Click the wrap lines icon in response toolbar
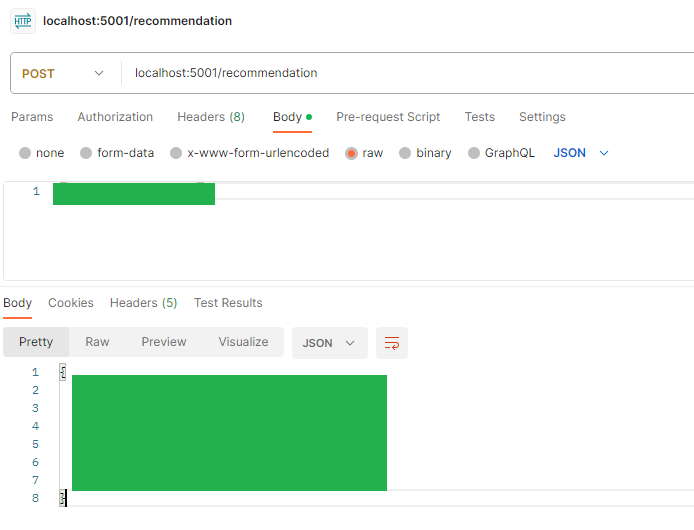 [392, 343]
